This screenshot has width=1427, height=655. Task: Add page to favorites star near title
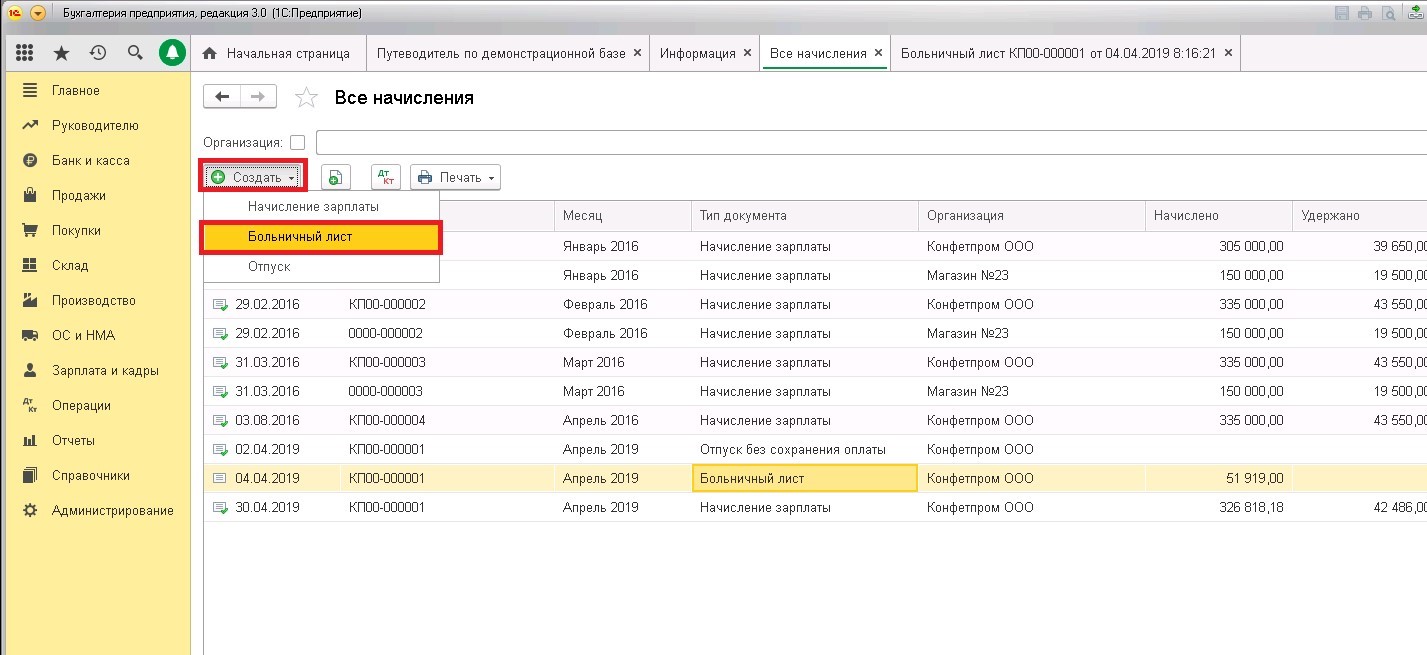click(x=307, y=97)
